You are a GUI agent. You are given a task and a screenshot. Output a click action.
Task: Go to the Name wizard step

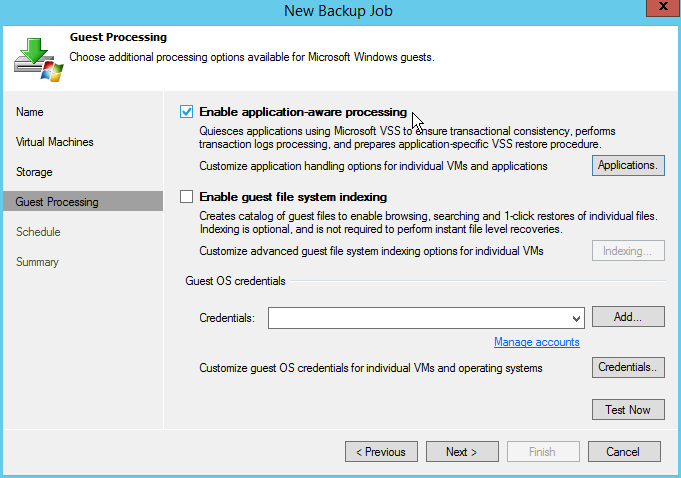point(30,112)
